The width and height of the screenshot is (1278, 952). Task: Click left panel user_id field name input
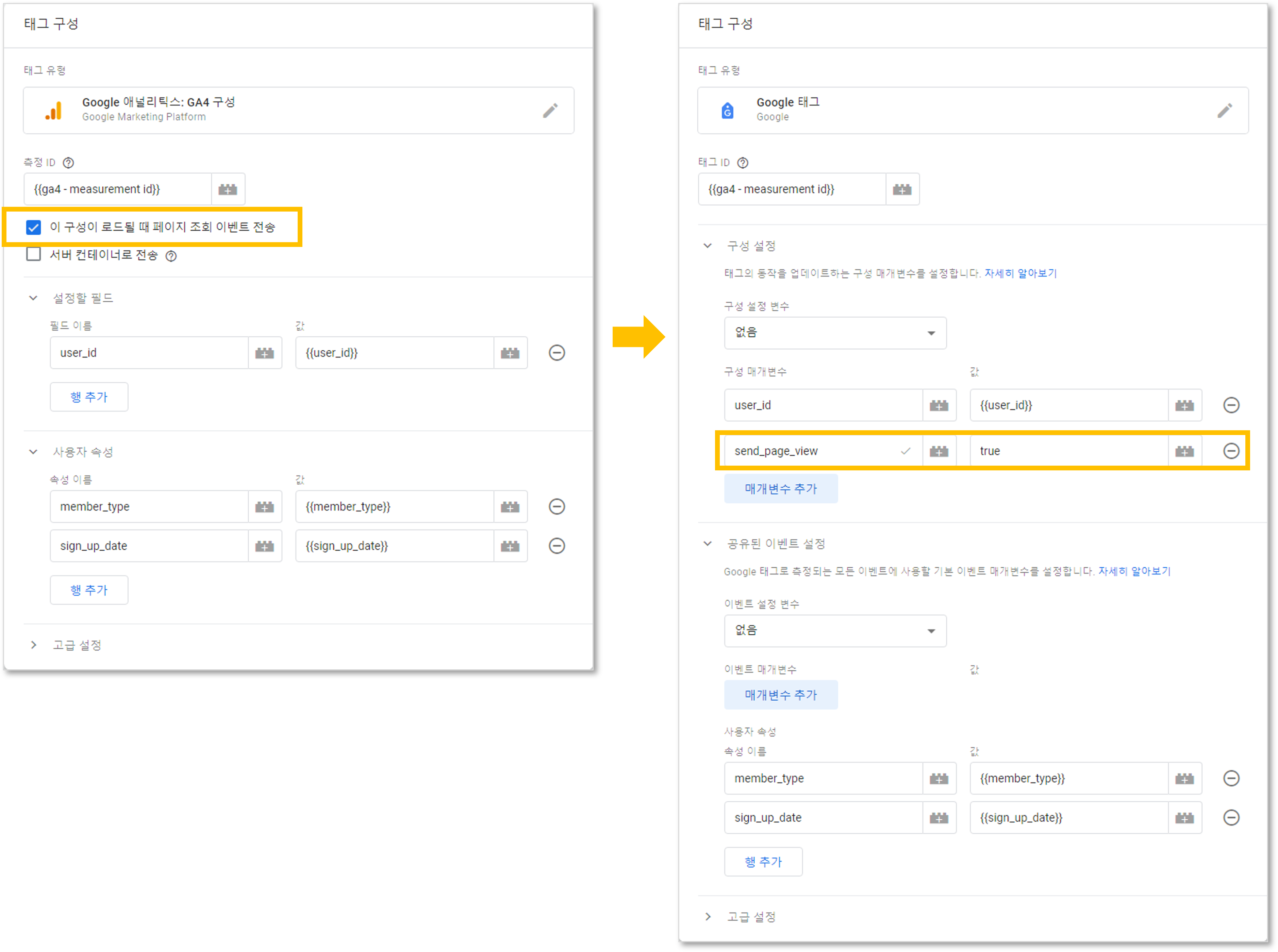tap(149, 353)
